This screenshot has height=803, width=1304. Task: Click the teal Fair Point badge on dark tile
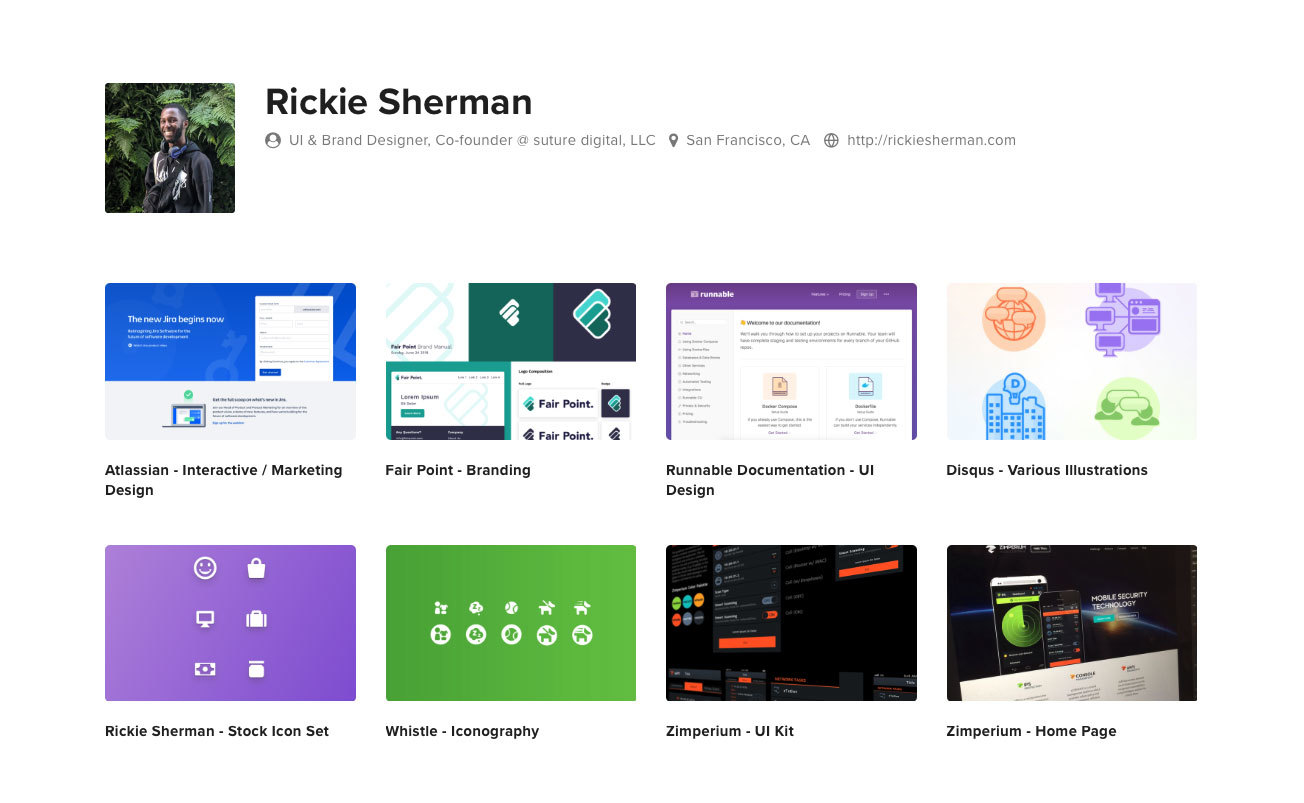[x=592, y=313]
